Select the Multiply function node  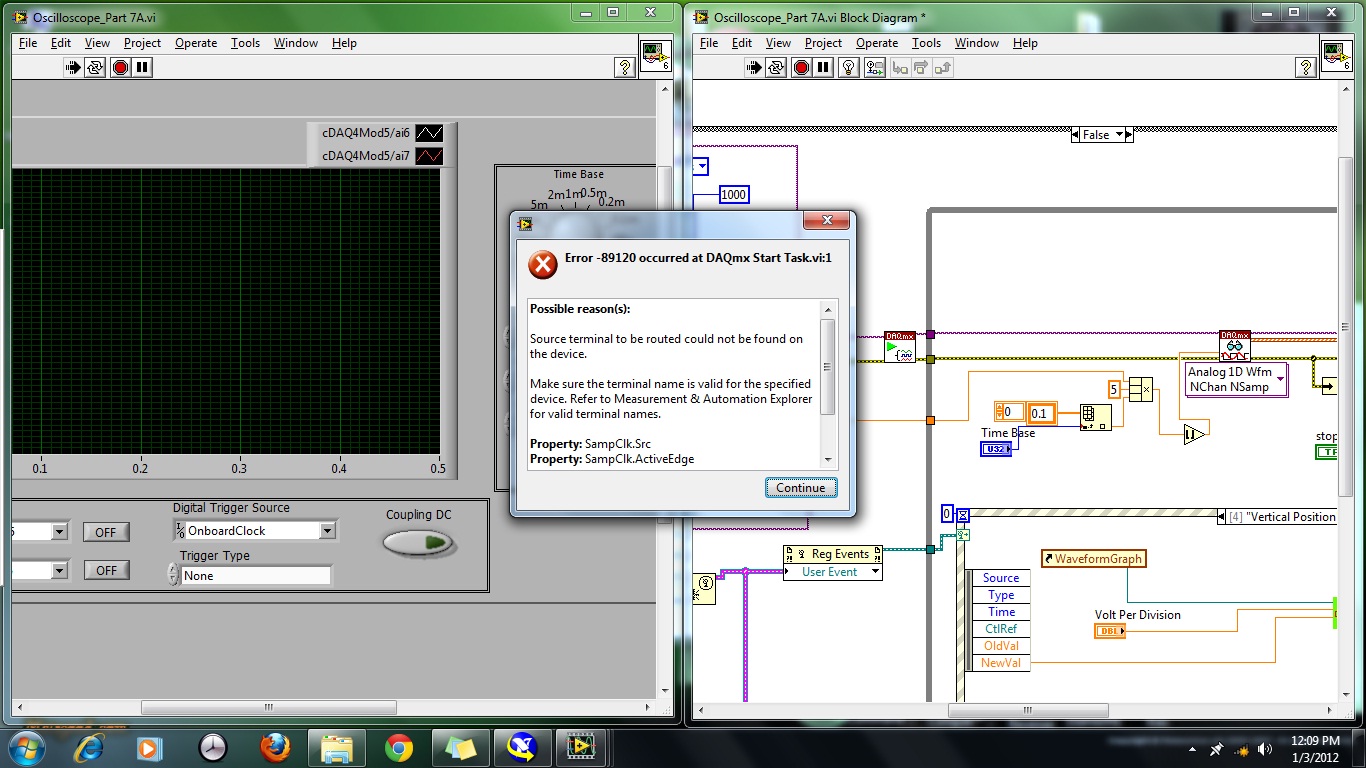tap(1141, 389)
